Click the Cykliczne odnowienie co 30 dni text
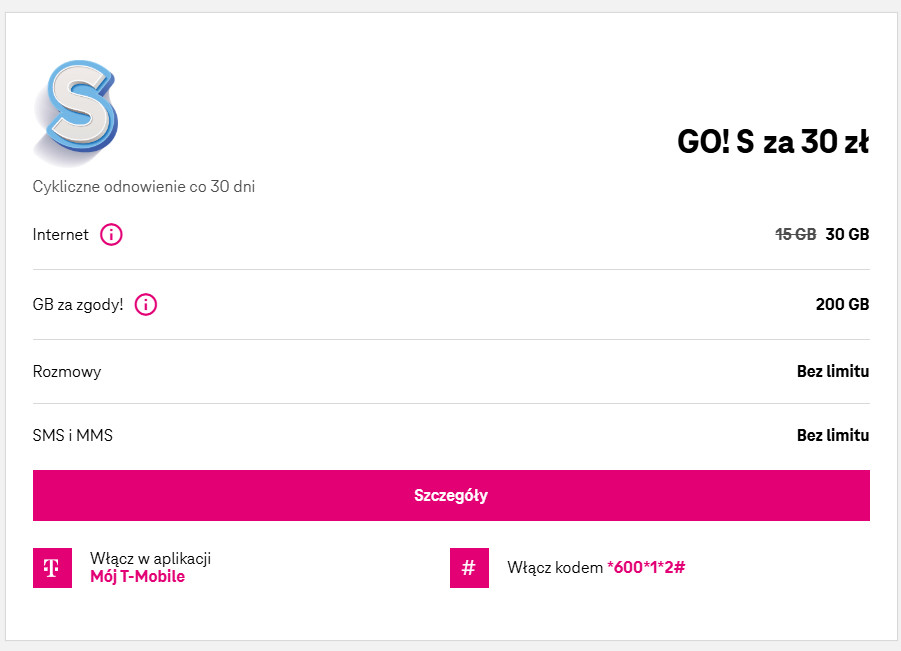 144,187
